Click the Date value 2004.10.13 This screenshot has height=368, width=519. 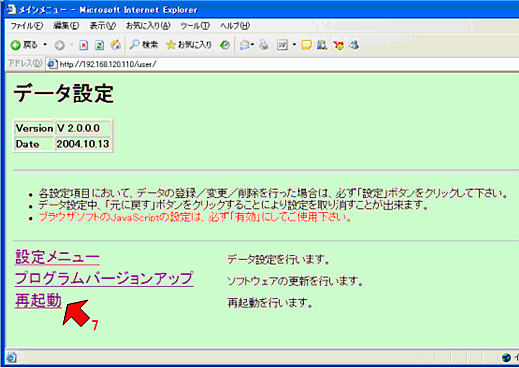click(83, 144)
